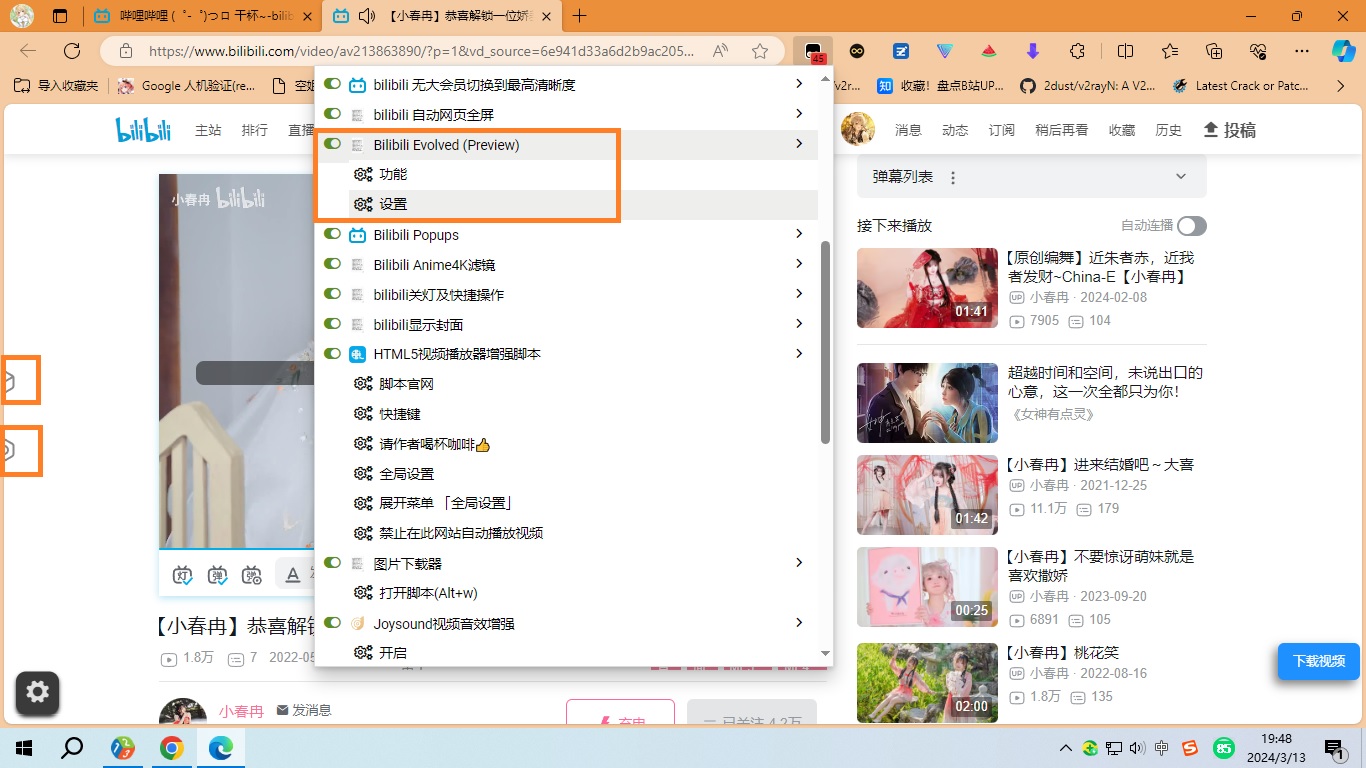
Task: Expand submenu arrow for HTML5视频播放器增强脚本
Action: tap(799, 353)
